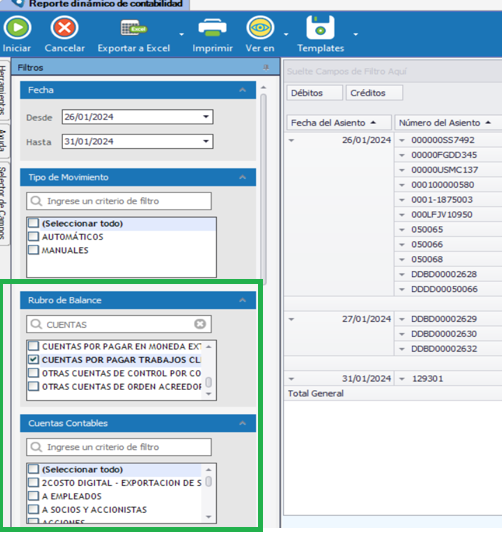Expand the 000000SS7492 entry arrow
The image size is (502, 541).
[x=402, y=140]
